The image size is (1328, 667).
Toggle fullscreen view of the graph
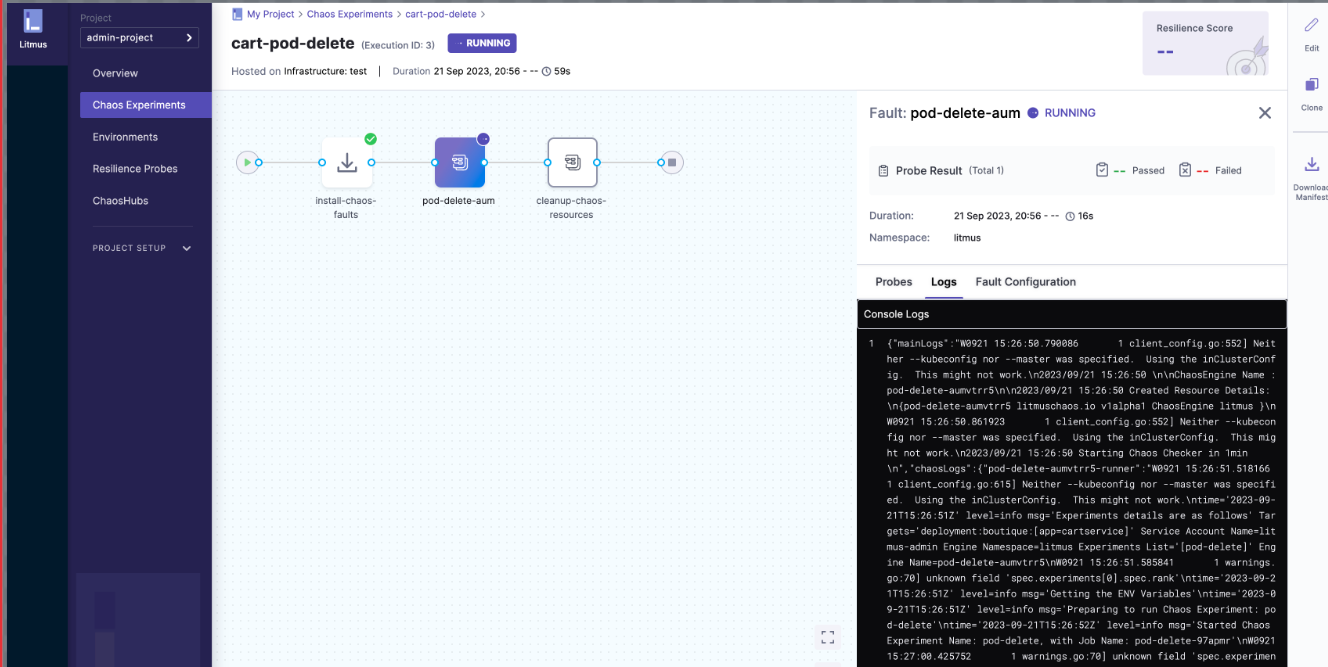(x=827, y=636)
